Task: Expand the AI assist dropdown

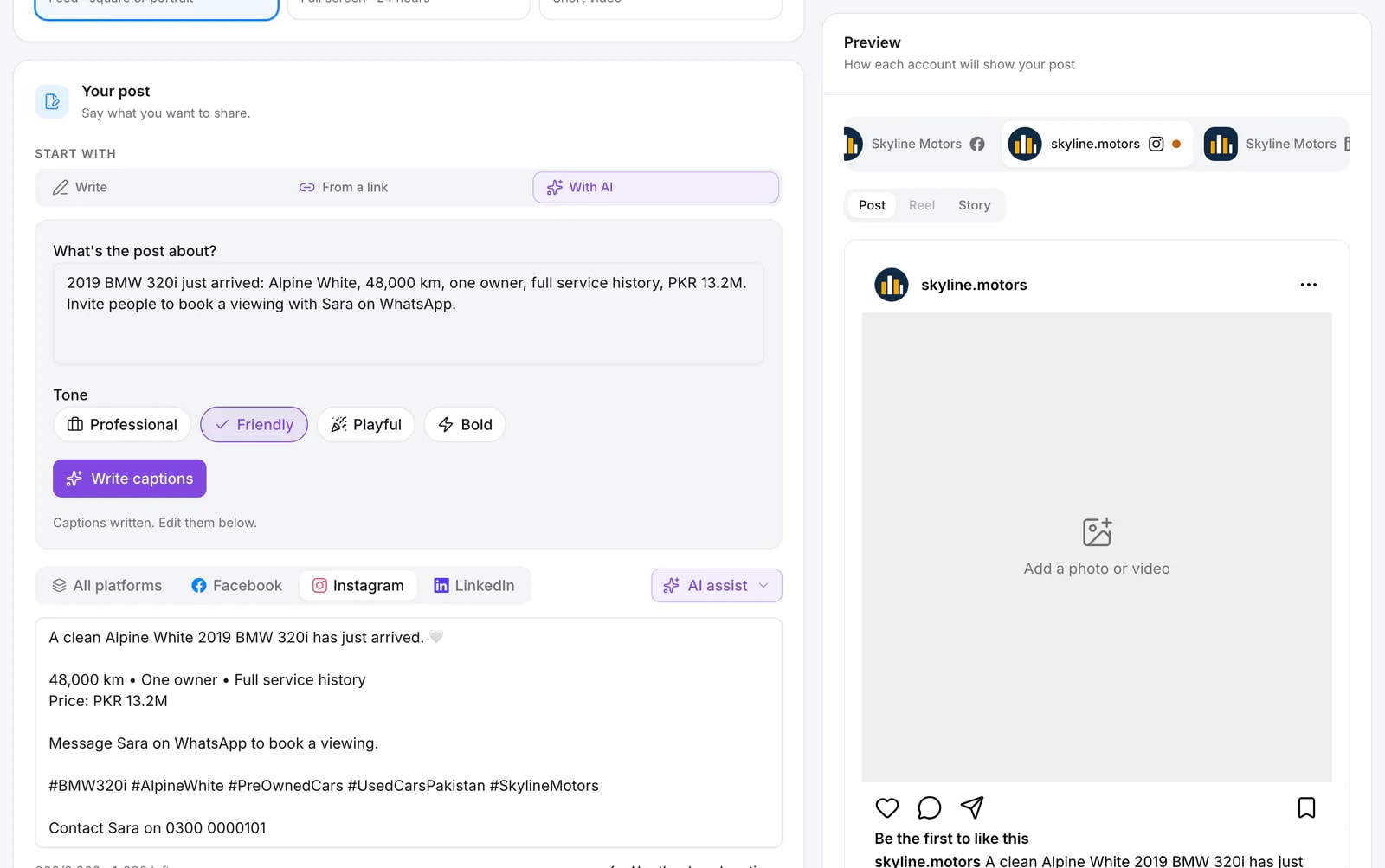Action: (x=717, y=586)
